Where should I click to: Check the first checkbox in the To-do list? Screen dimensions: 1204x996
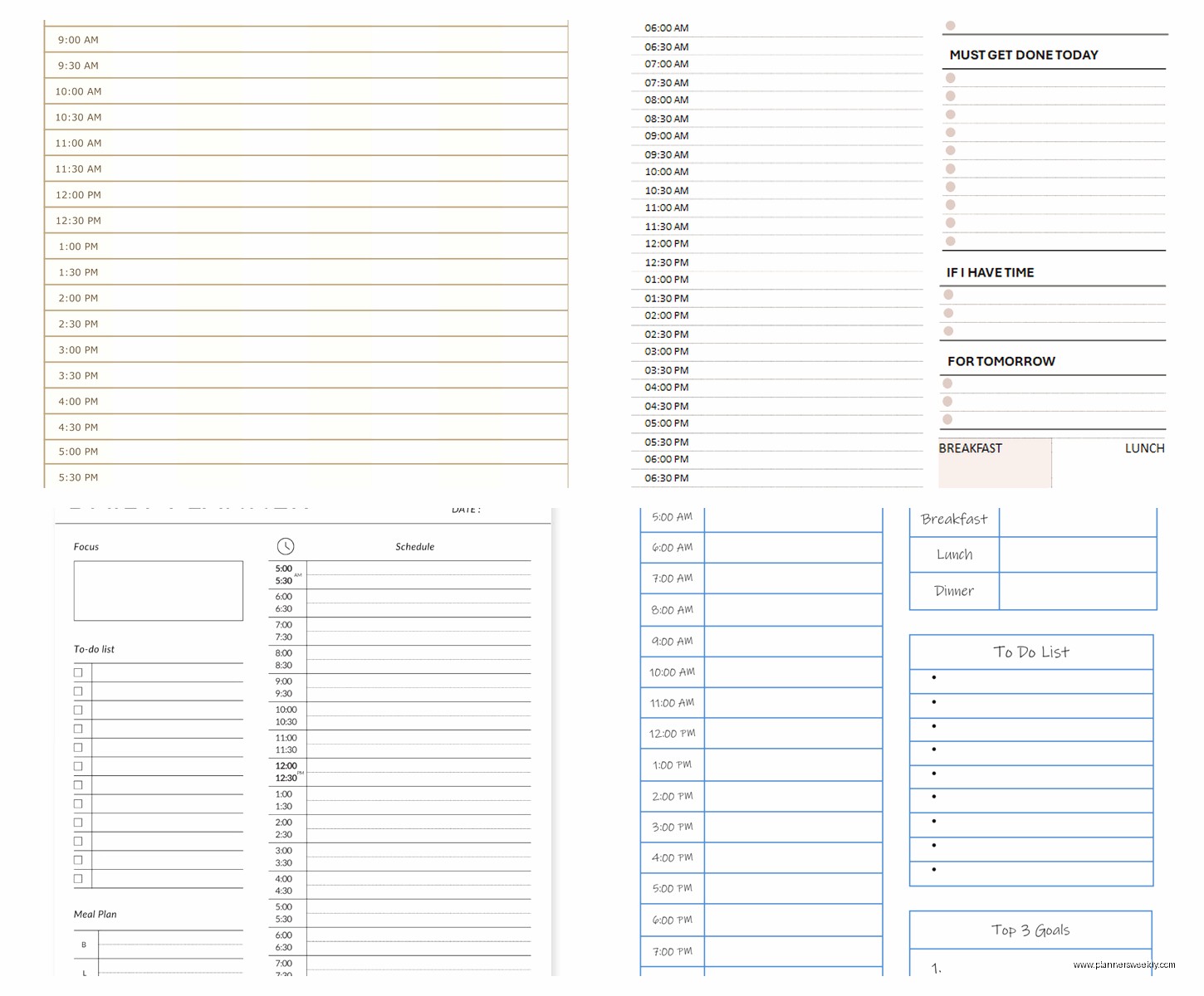click(x=78, y=672)
